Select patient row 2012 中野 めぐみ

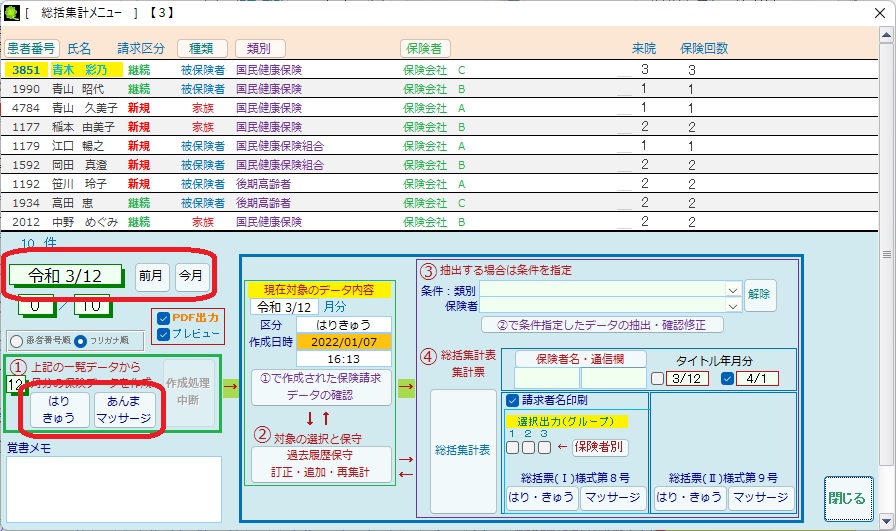pyautogui.click(x=439, y=221)
